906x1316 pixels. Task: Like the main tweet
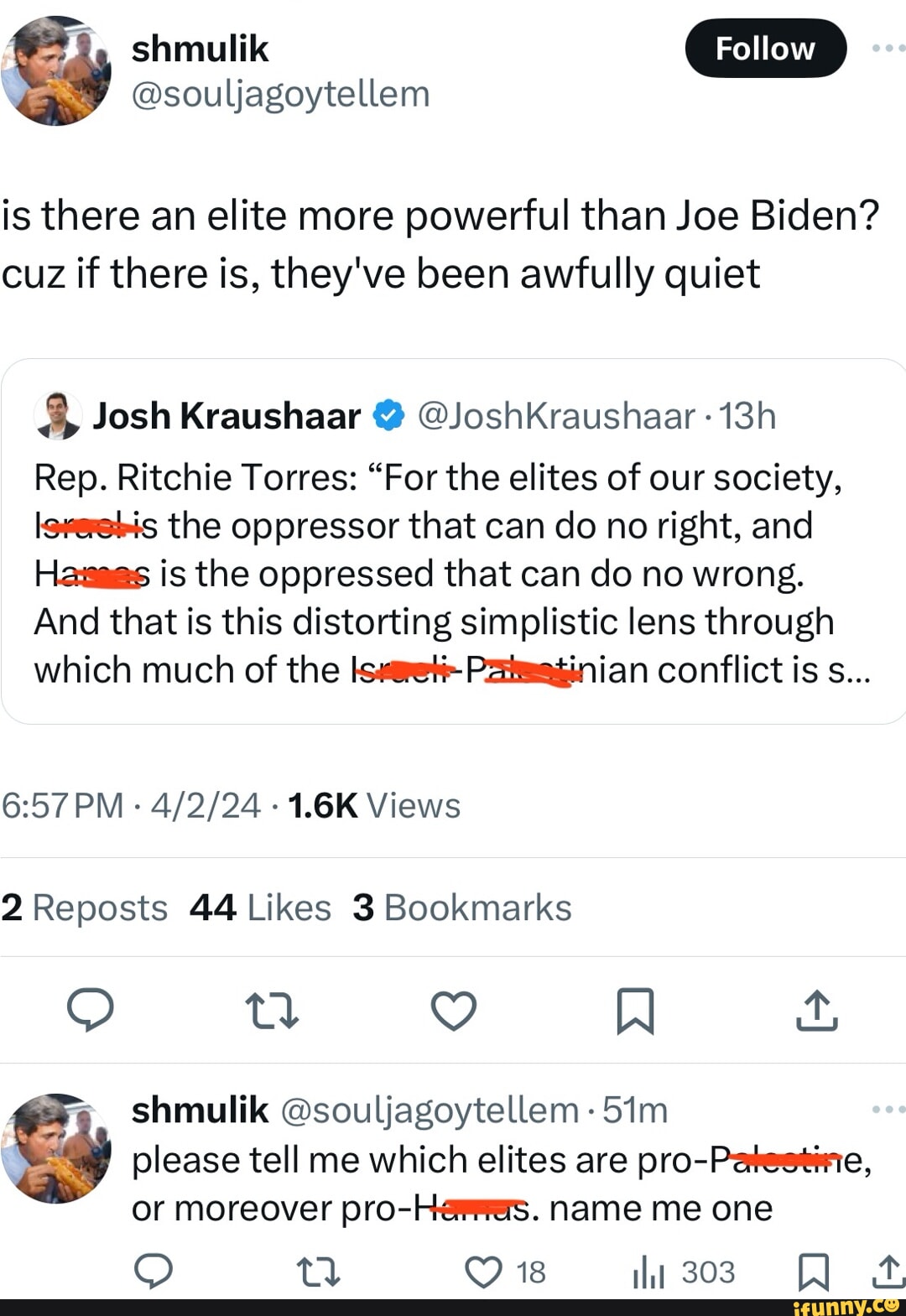[454, 1010]
